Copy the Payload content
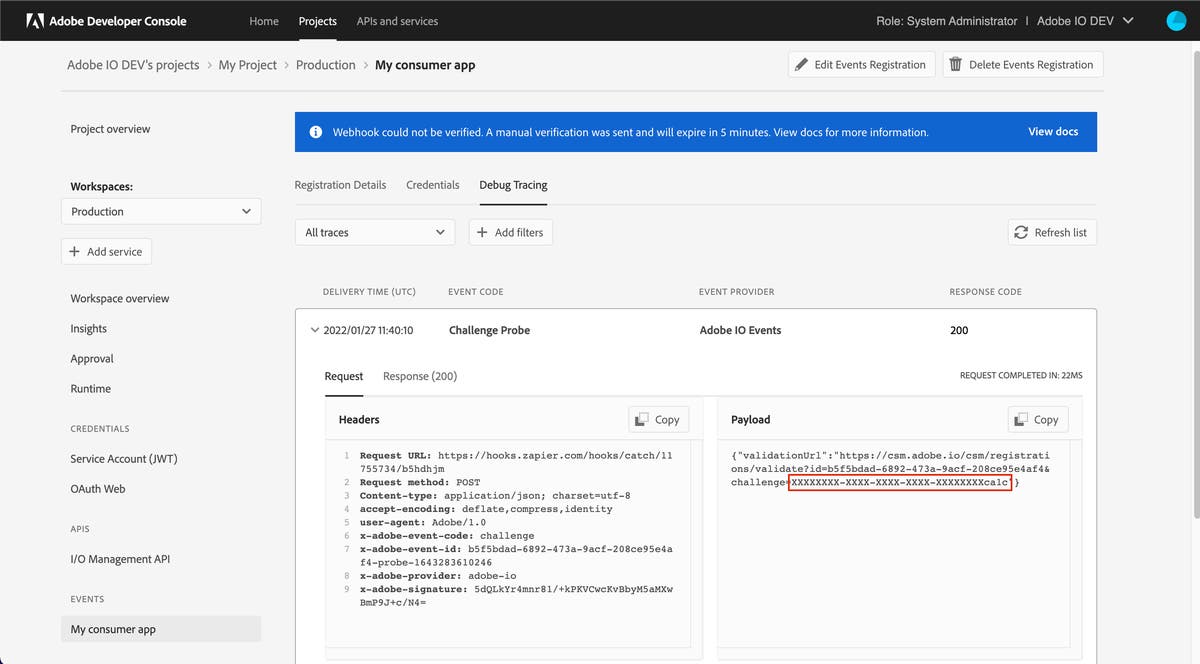The image size is (1200, 664). [x=1037, y=420]
